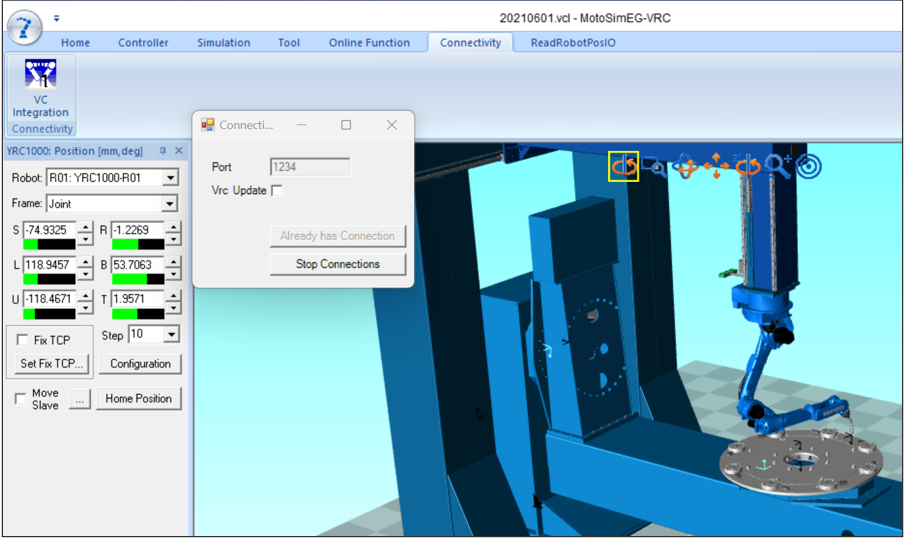Open the Controller ribbon tab

pos(143,43)
